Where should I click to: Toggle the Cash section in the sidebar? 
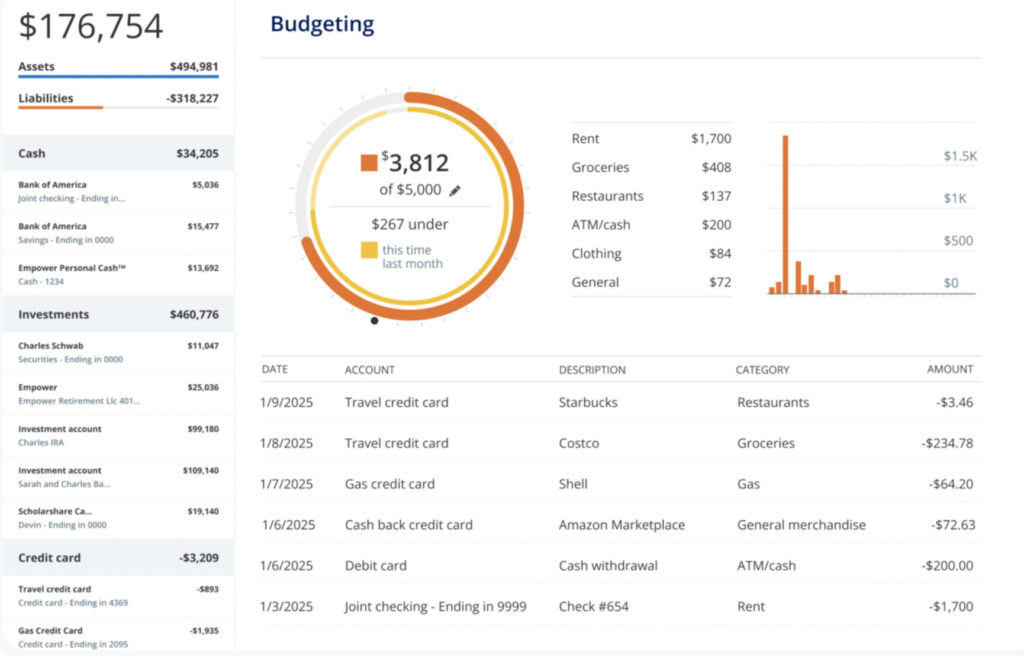(118, 154)
